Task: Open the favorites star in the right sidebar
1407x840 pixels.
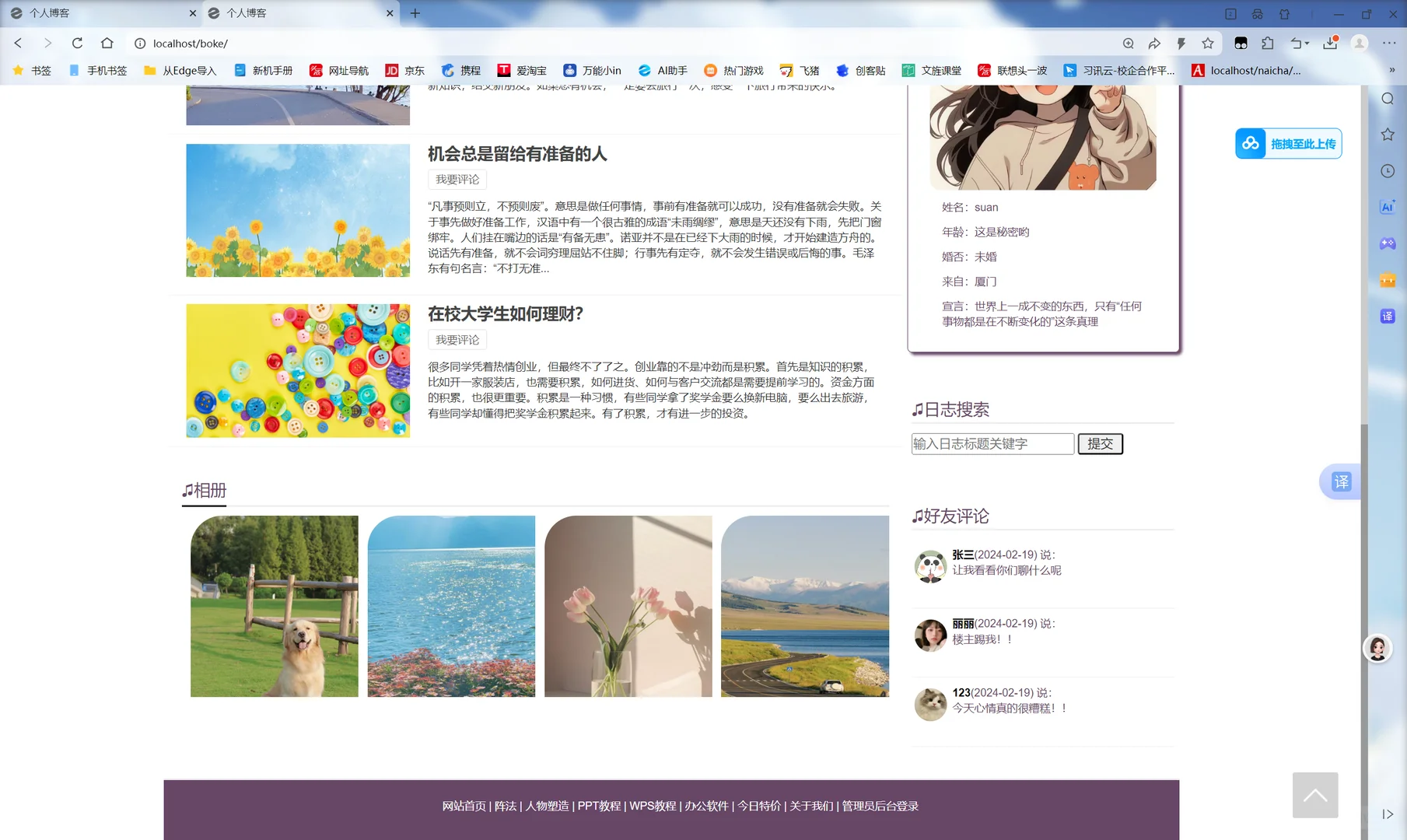Action: tap(1388, 135)
